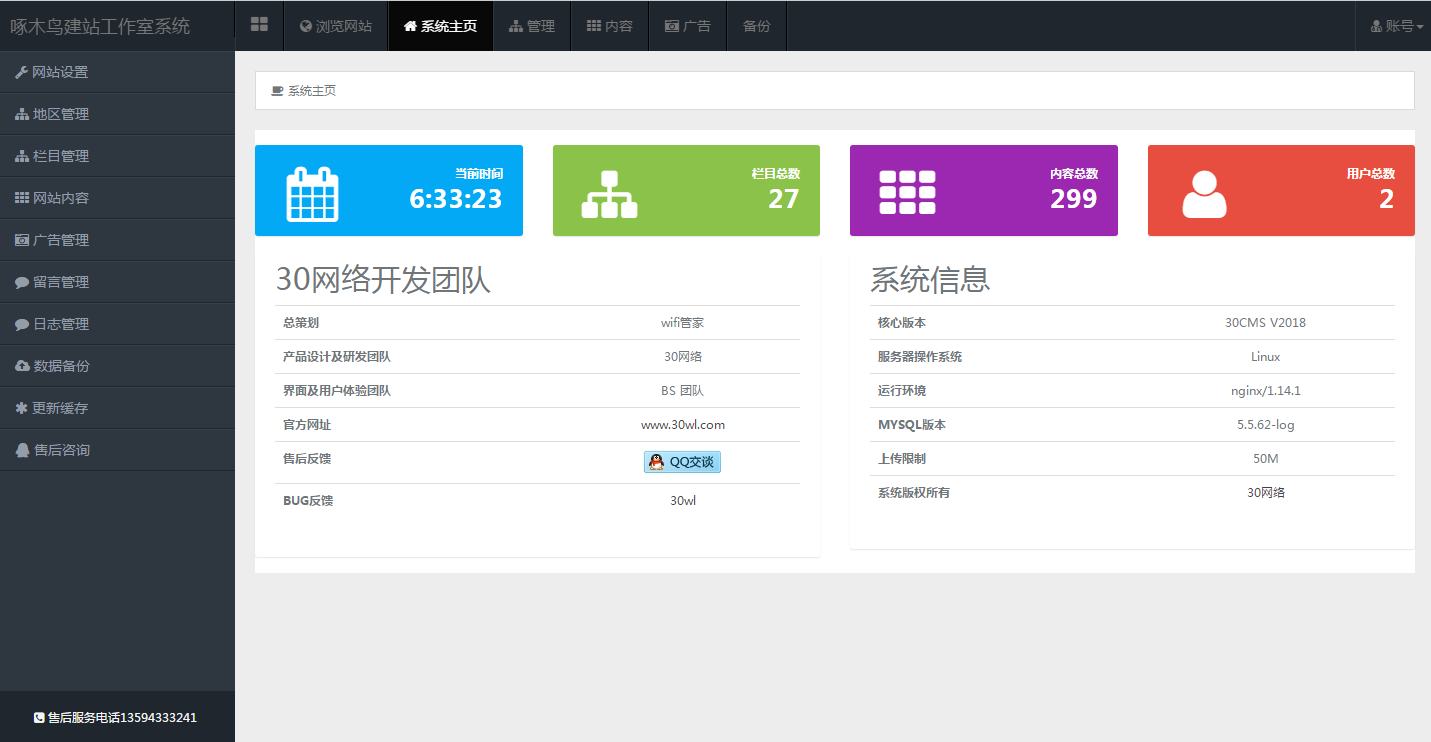Open 数据备份 in the sidebar
The height and width of the screenshot is (742, 1431).
[x=60, y=366]
